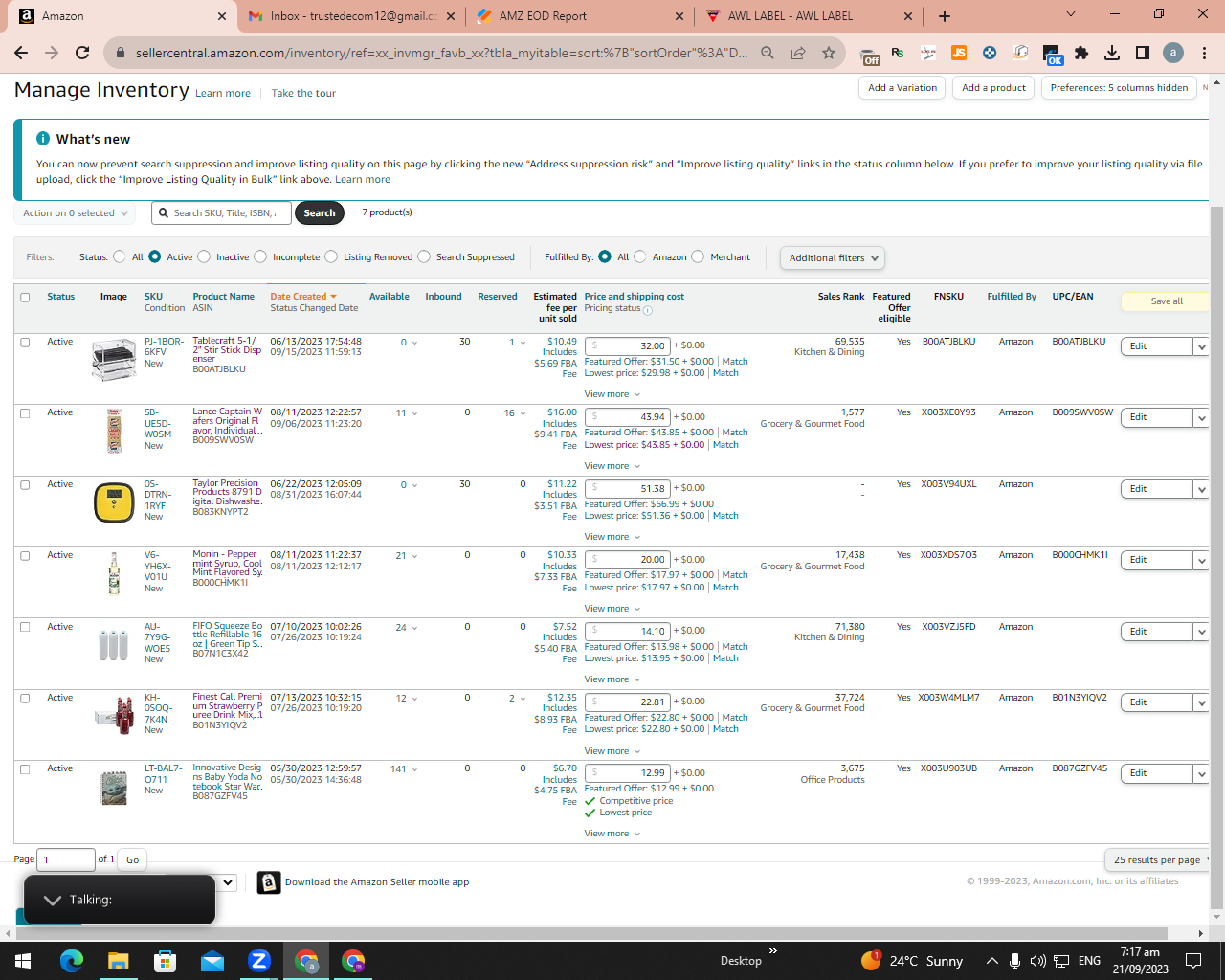Open the Chrome three-dot menu
The image size is (1225, 980).
pyautogui.click(x=1204, y=53)
